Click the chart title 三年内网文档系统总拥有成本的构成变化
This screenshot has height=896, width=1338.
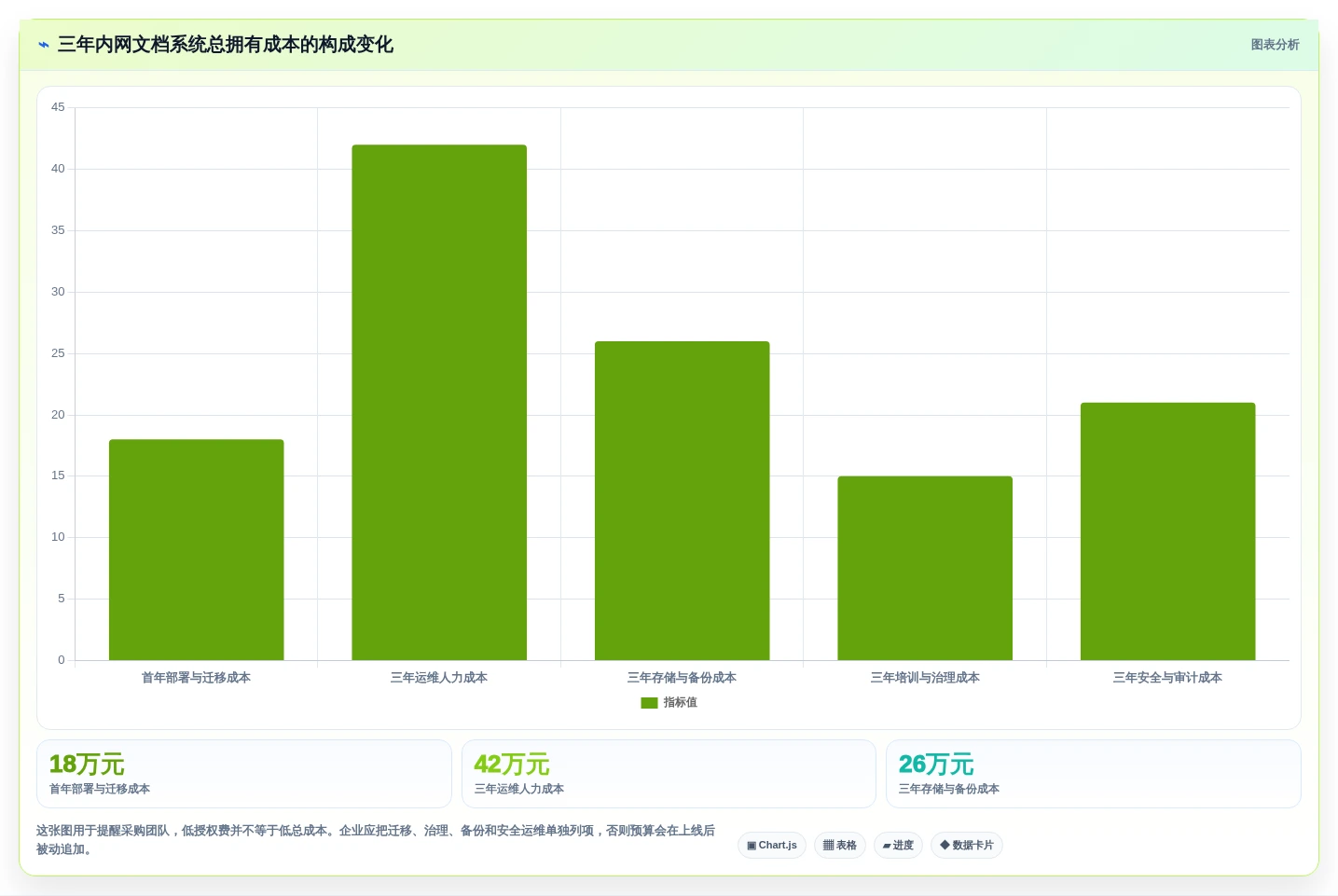(x=226, y=45)
